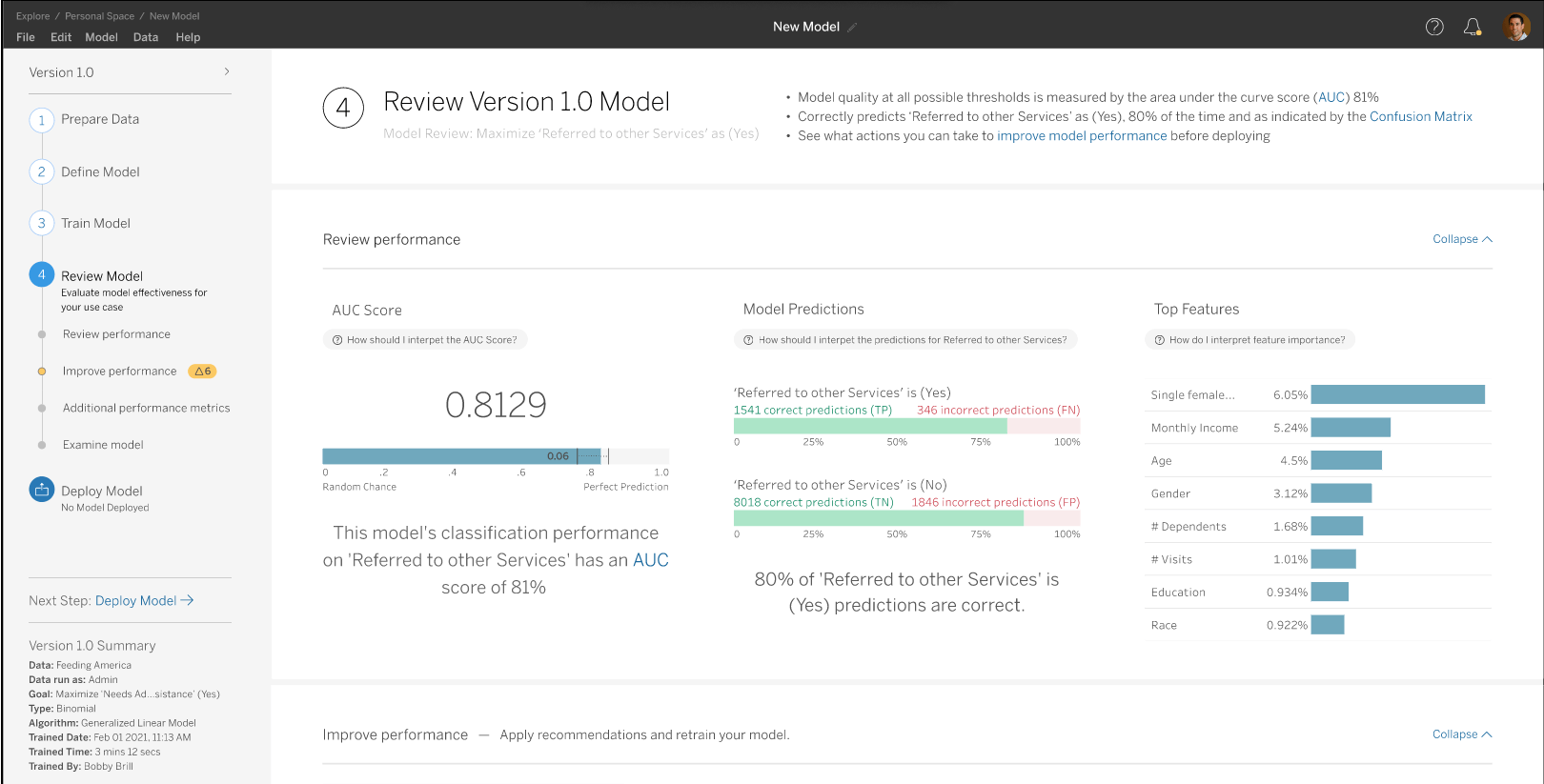The width and height of the screenshot is (1544, 784).
Task: Click the Deploy Model step icon
Action: pyautogui.click(x=42, y=490)
